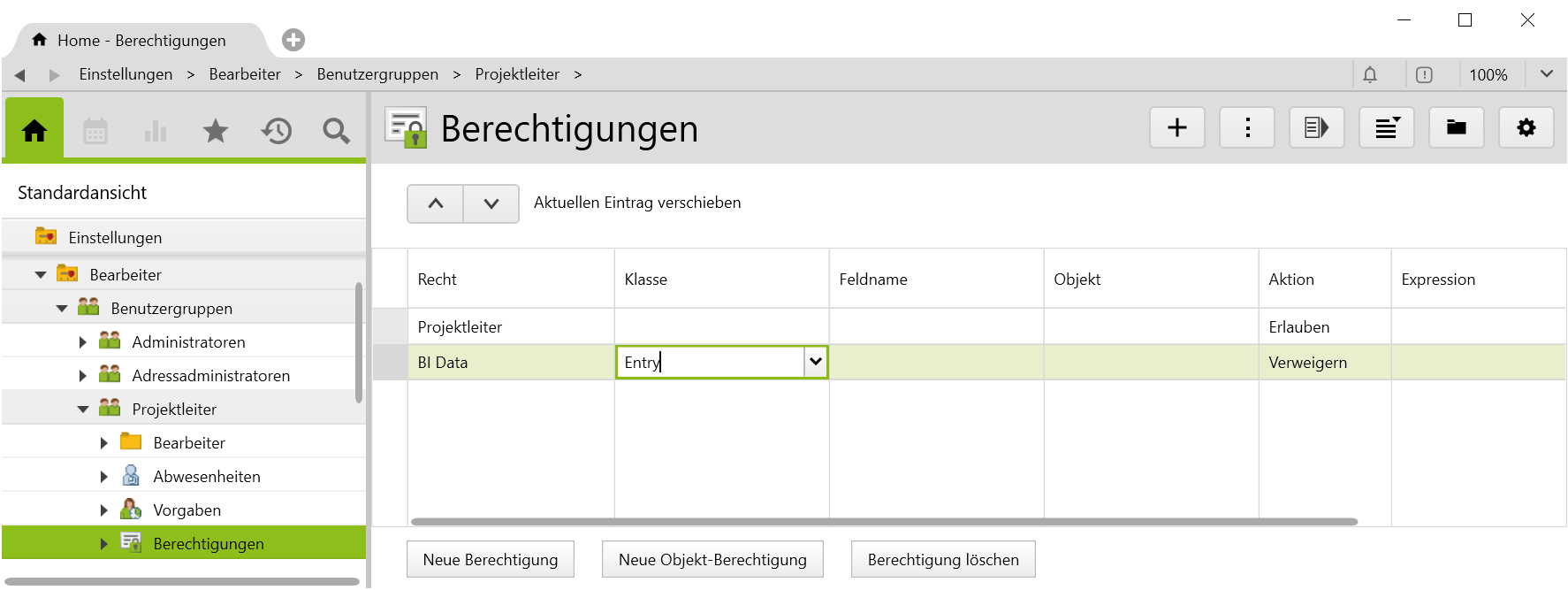Open the bar chart statistics icon
The width and height of the screenshot is (1568, 590).
tap(156, 132)
